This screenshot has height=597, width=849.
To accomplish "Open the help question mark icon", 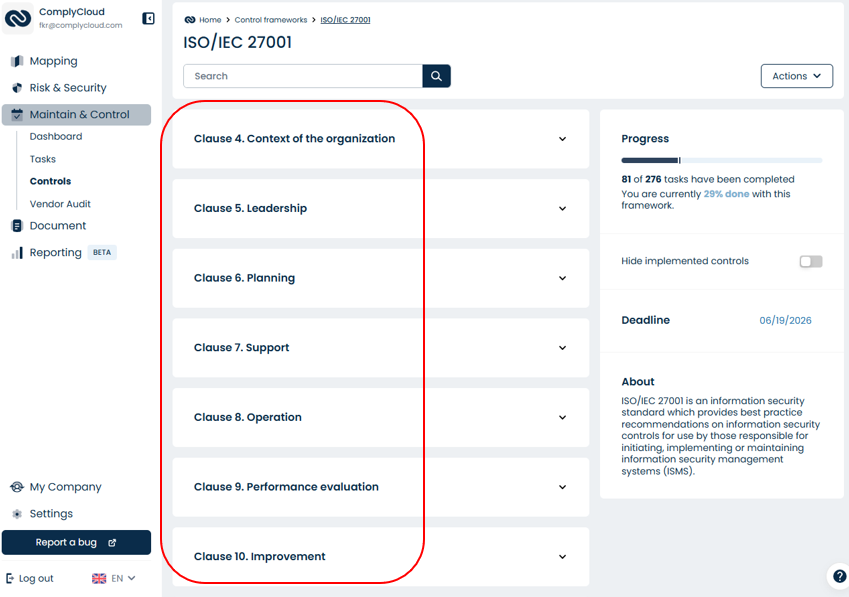I will pos(839,575).
